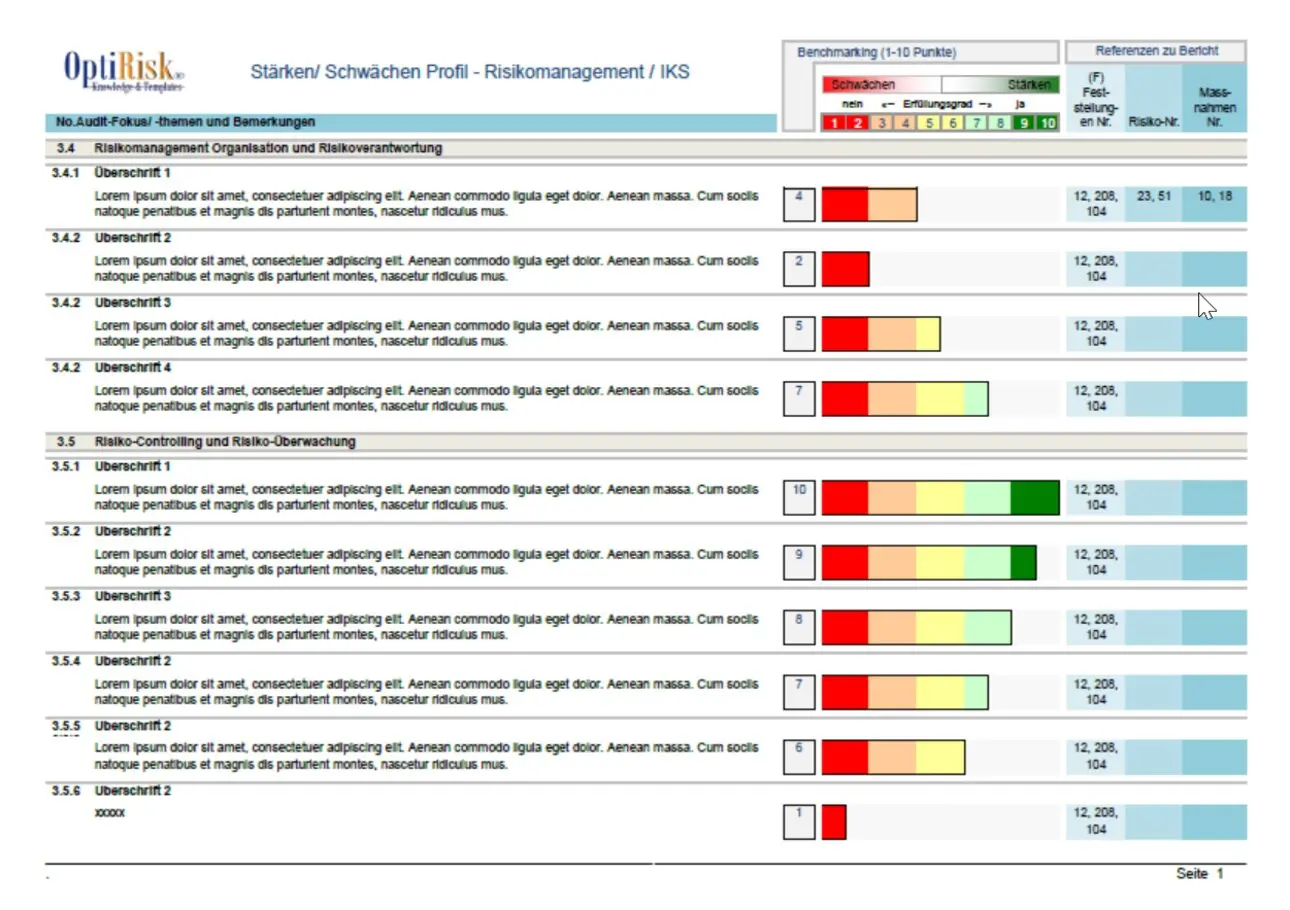Open the Feststellungen reference "12, 208, 104" in row 3.4.1

point(1095,205)
